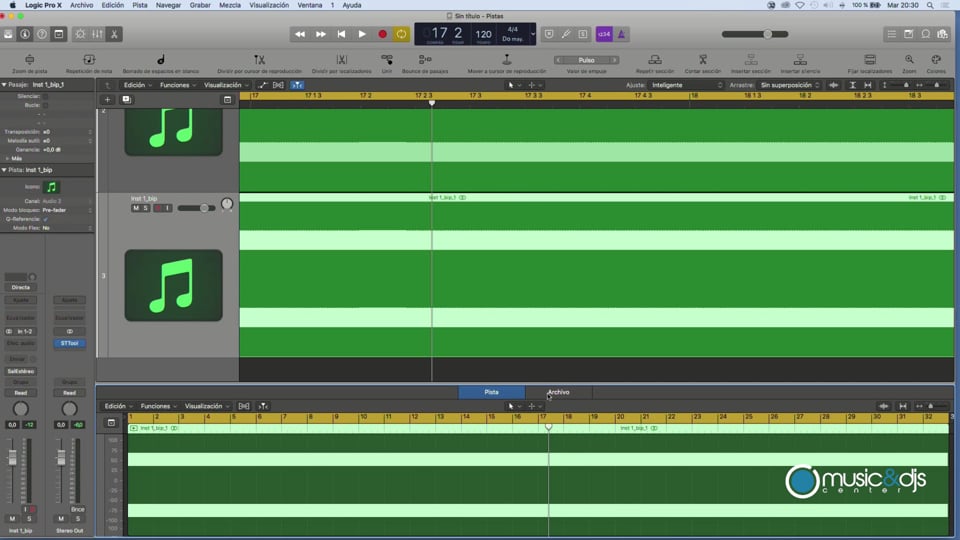Screen dimensions: 960x540
Task: Open Note Pad icon at top right
Action: pos(909,34)
